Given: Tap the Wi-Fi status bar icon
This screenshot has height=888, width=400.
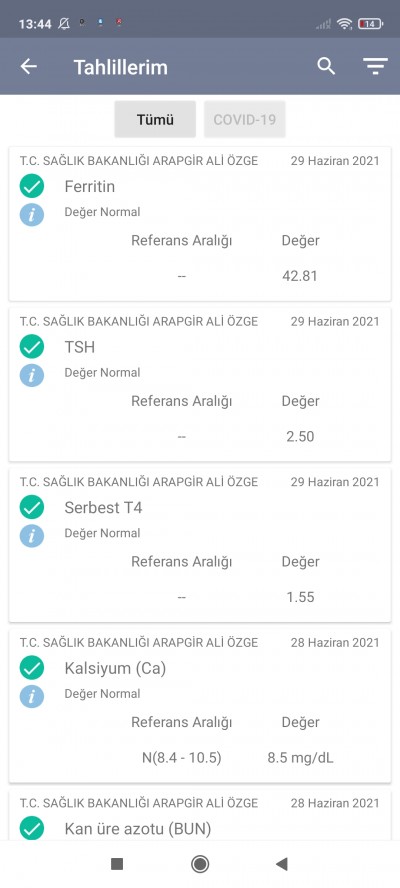Looking at the screenshot, I should [344, 24].
